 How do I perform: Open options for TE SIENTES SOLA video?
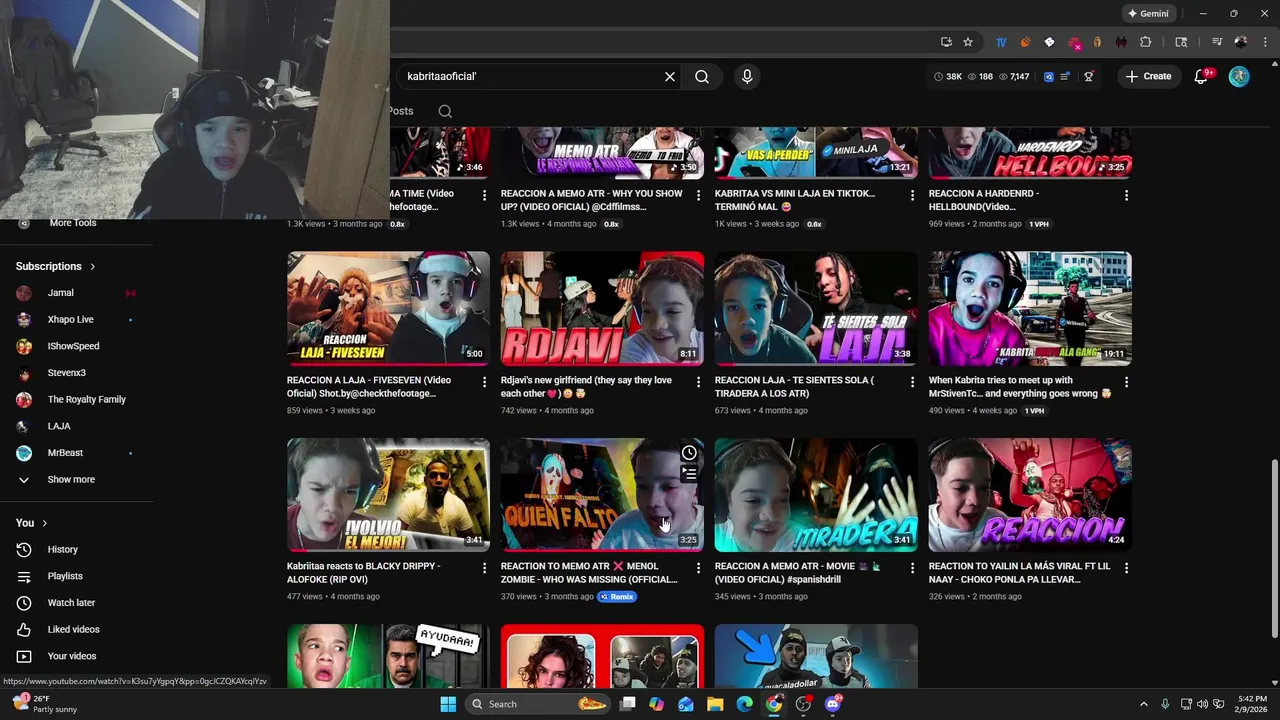(x=912, y=382)
